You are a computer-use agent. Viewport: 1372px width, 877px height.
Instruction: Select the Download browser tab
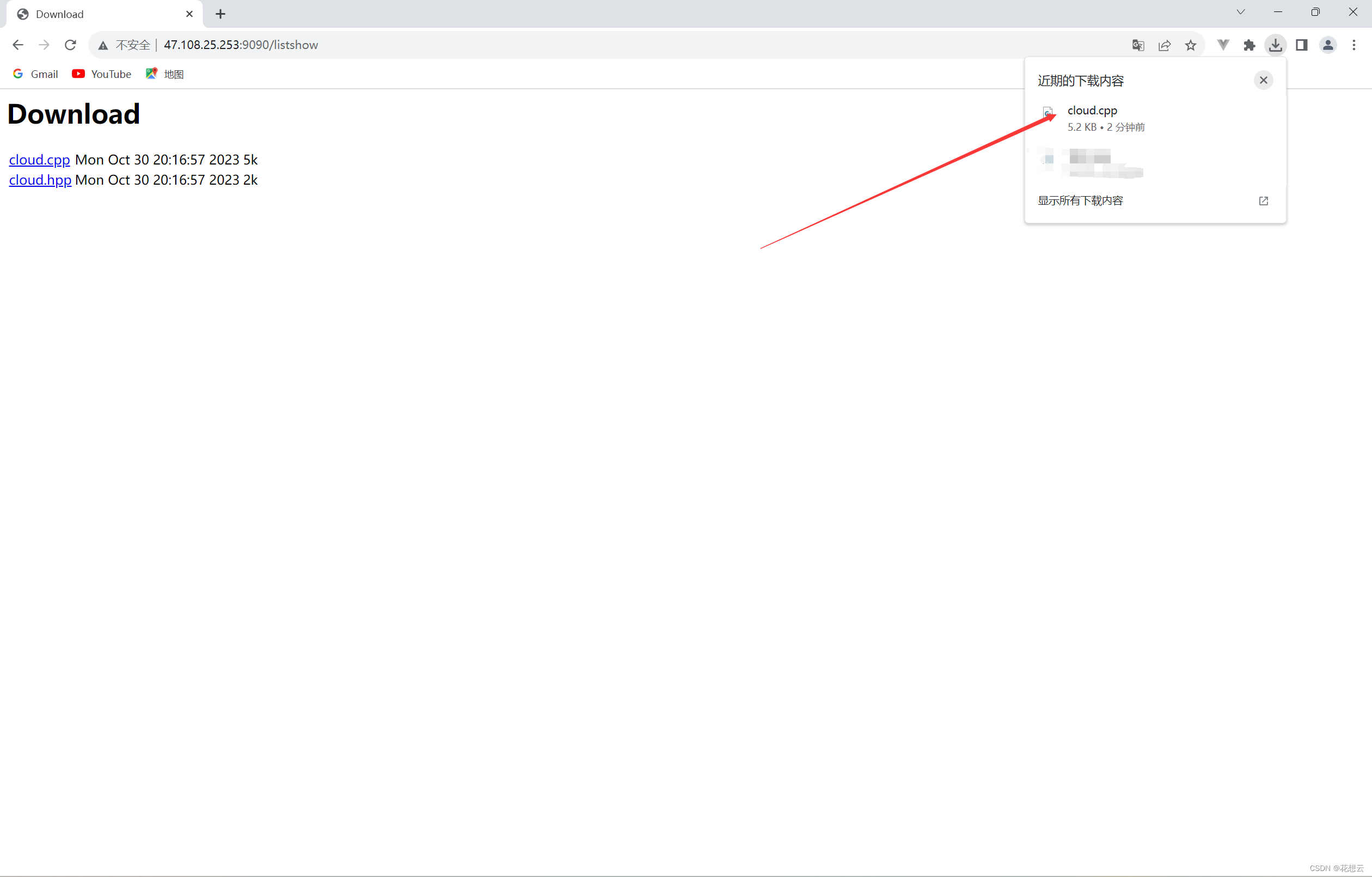coord(97,14)
